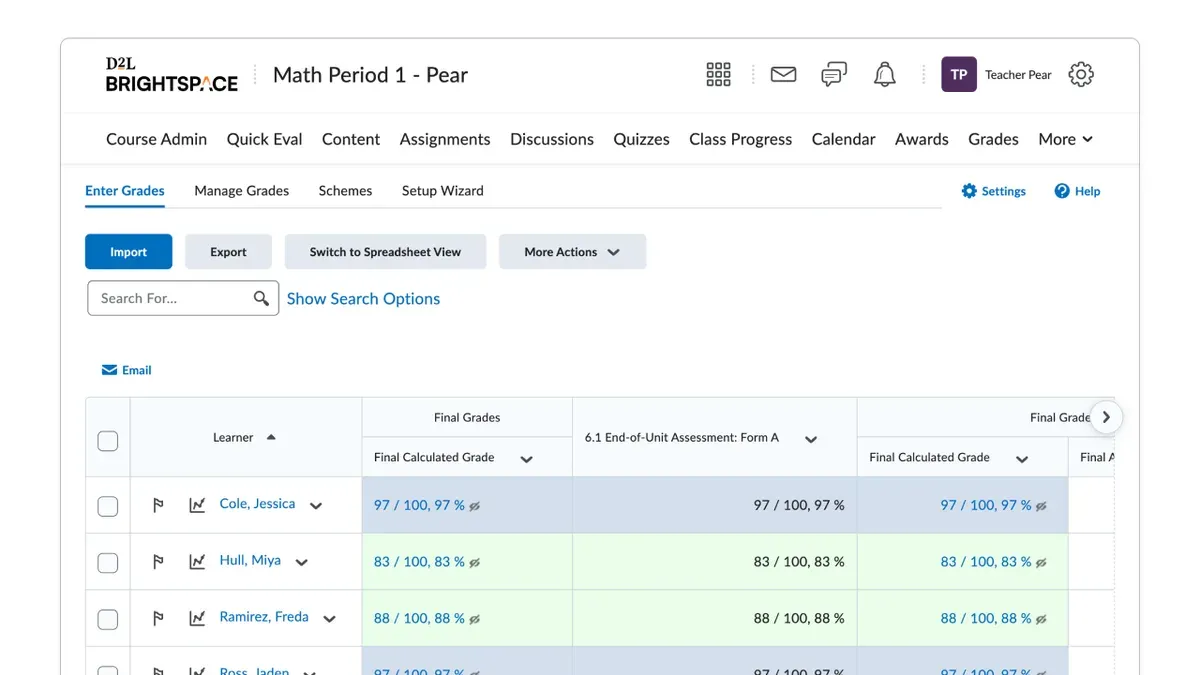Open Awards in the navbar
Viewport: 1200px width, 675px height.
point(921,139)
